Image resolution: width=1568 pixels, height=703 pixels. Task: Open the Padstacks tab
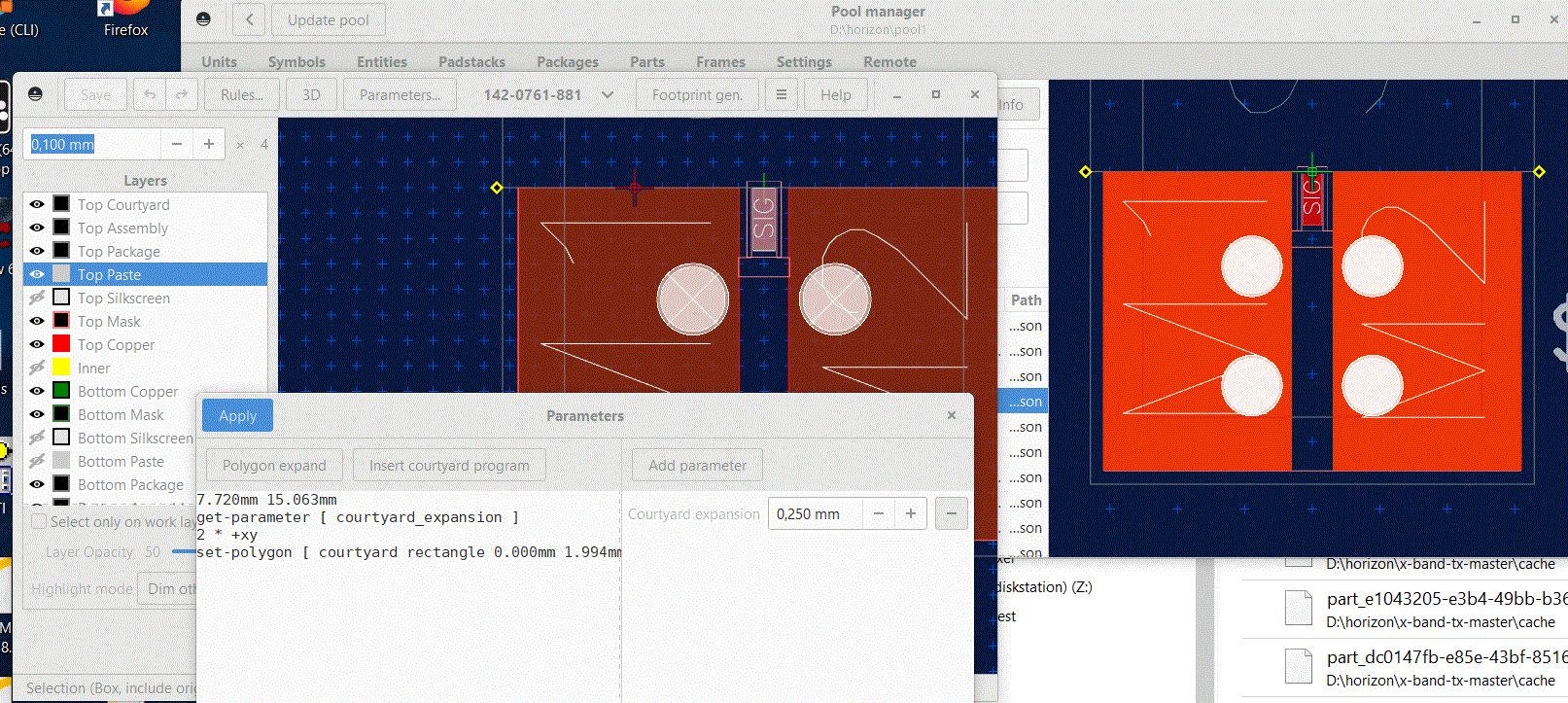[x=471, y=61]
